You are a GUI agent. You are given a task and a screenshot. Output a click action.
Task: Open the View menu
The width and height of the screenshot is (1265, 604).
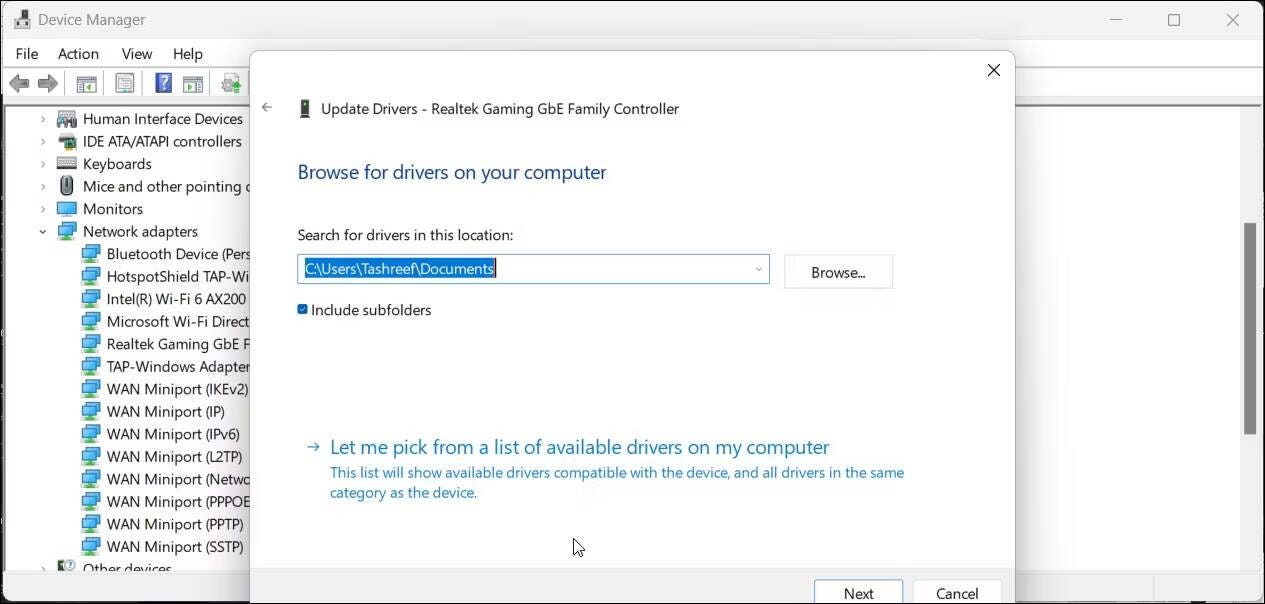point(136,53)
